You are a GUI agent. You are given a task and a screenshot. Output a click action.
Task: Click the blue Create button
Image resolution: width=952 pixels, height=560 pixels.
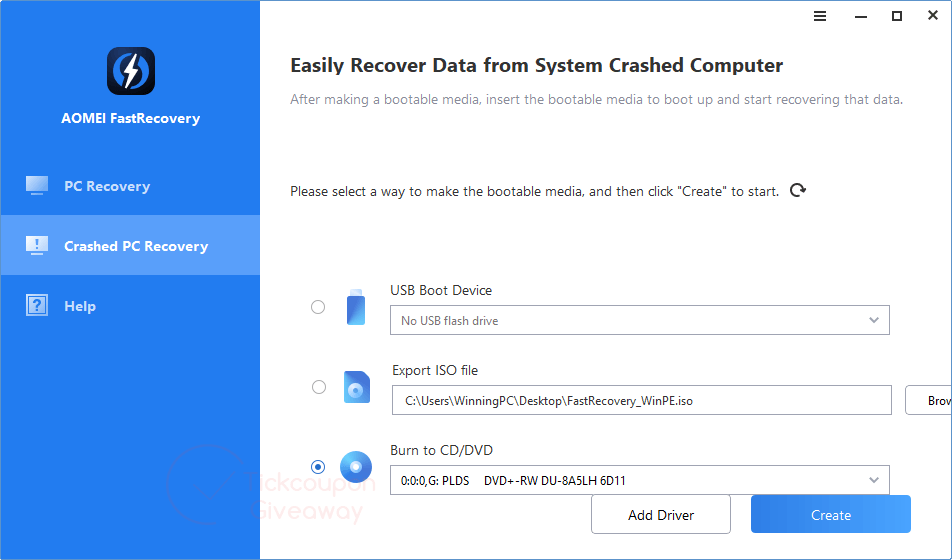tap(831, 514)
